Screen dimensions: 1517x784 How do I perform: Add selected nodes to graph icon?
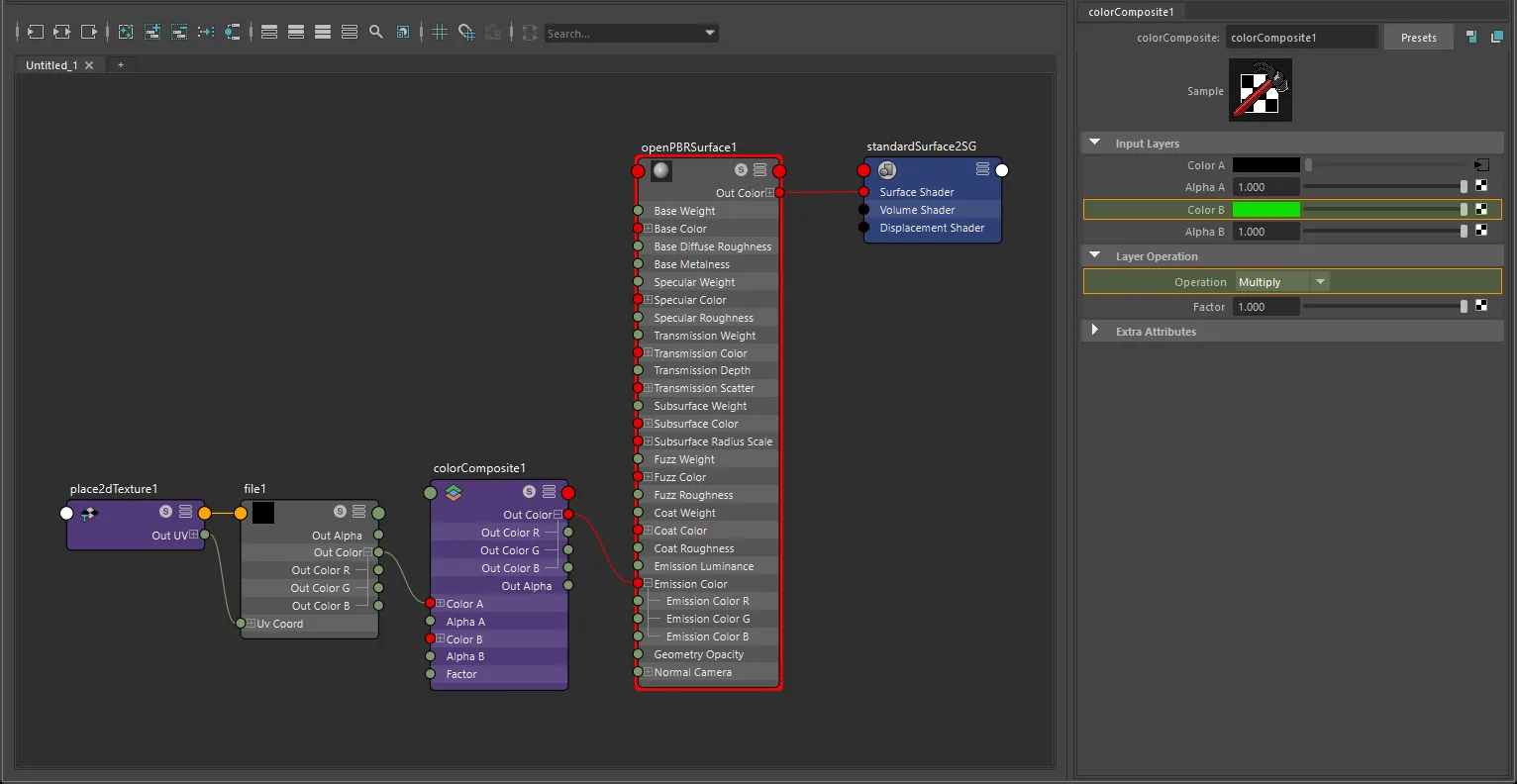[152, 32]
